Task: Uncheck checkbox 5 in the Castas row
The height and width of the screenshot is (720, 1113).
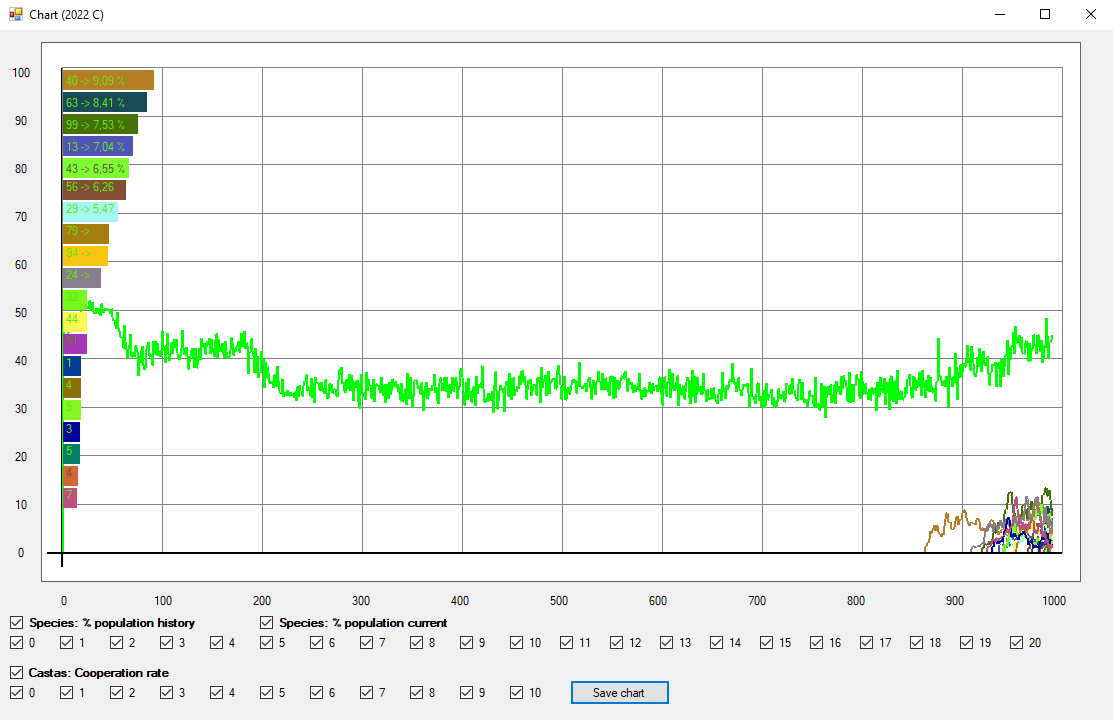Action: (x=267, y=693)
